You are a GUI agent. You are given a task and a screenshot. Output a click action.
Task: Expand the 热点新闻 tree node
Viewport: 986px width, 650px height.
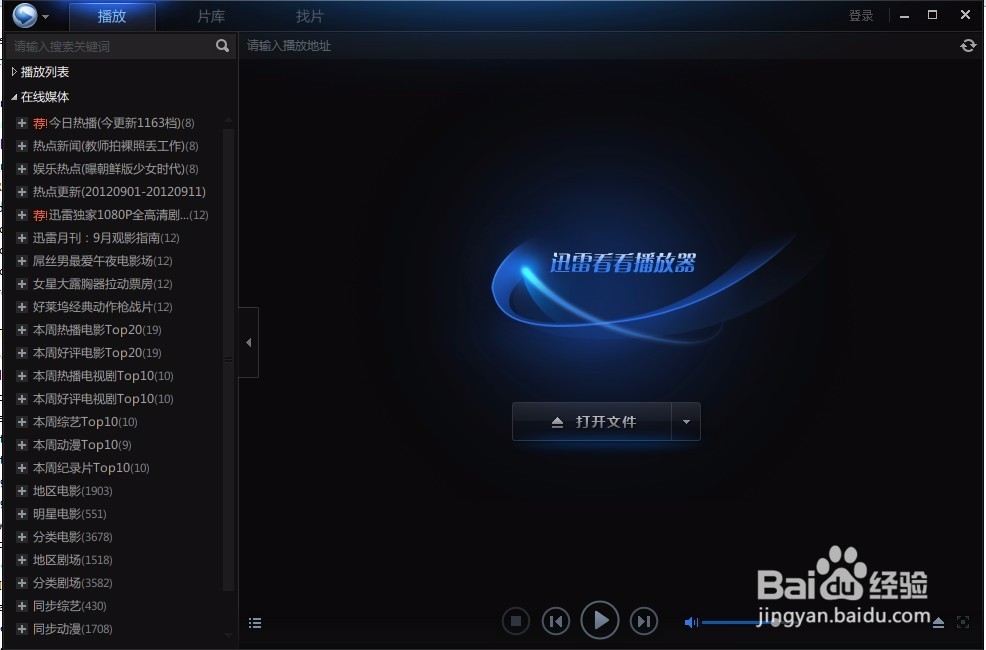coord(21,146)
